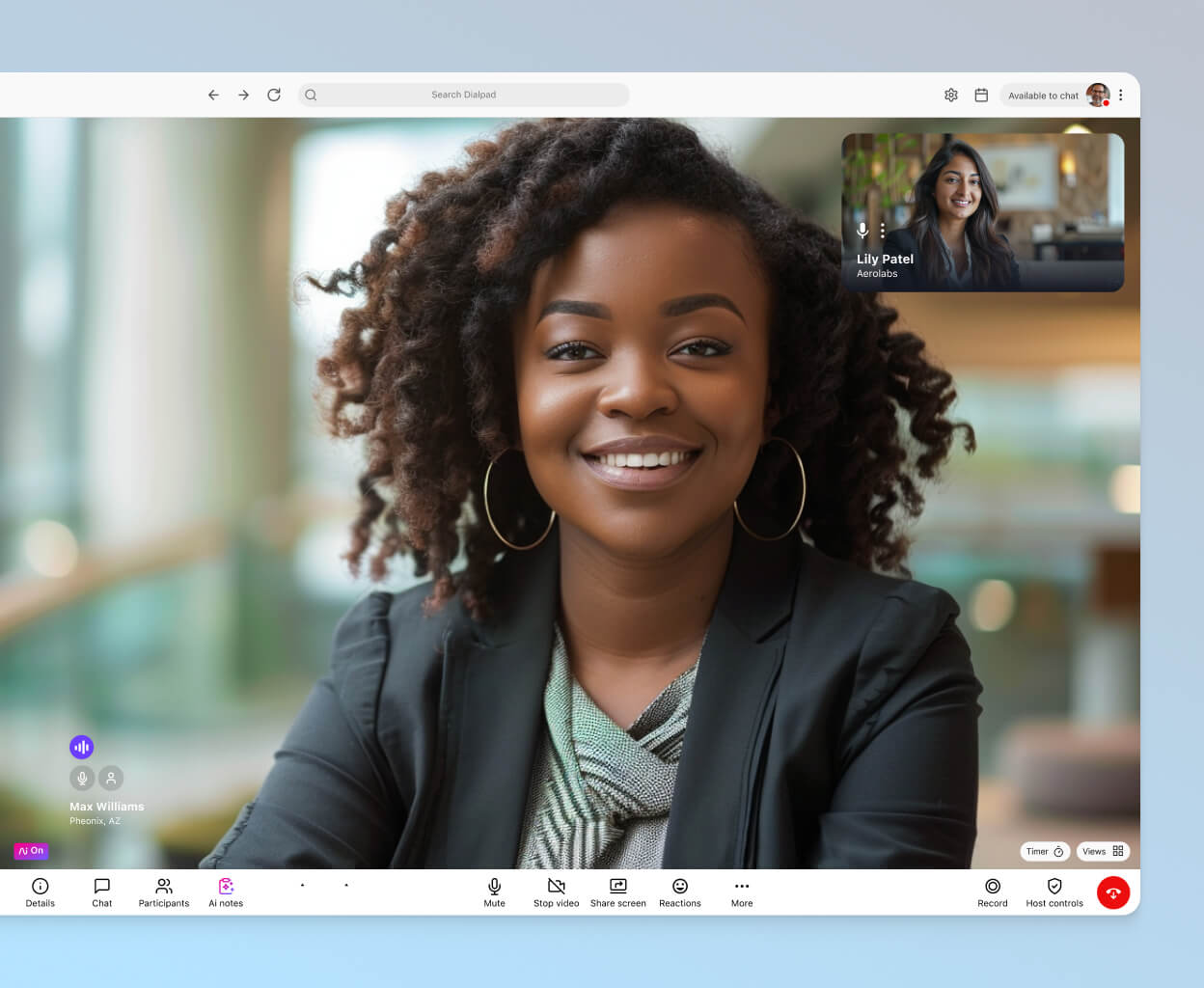Open options menu on Lily Patel's tile

pyautogui.click(x=883, y=231)
